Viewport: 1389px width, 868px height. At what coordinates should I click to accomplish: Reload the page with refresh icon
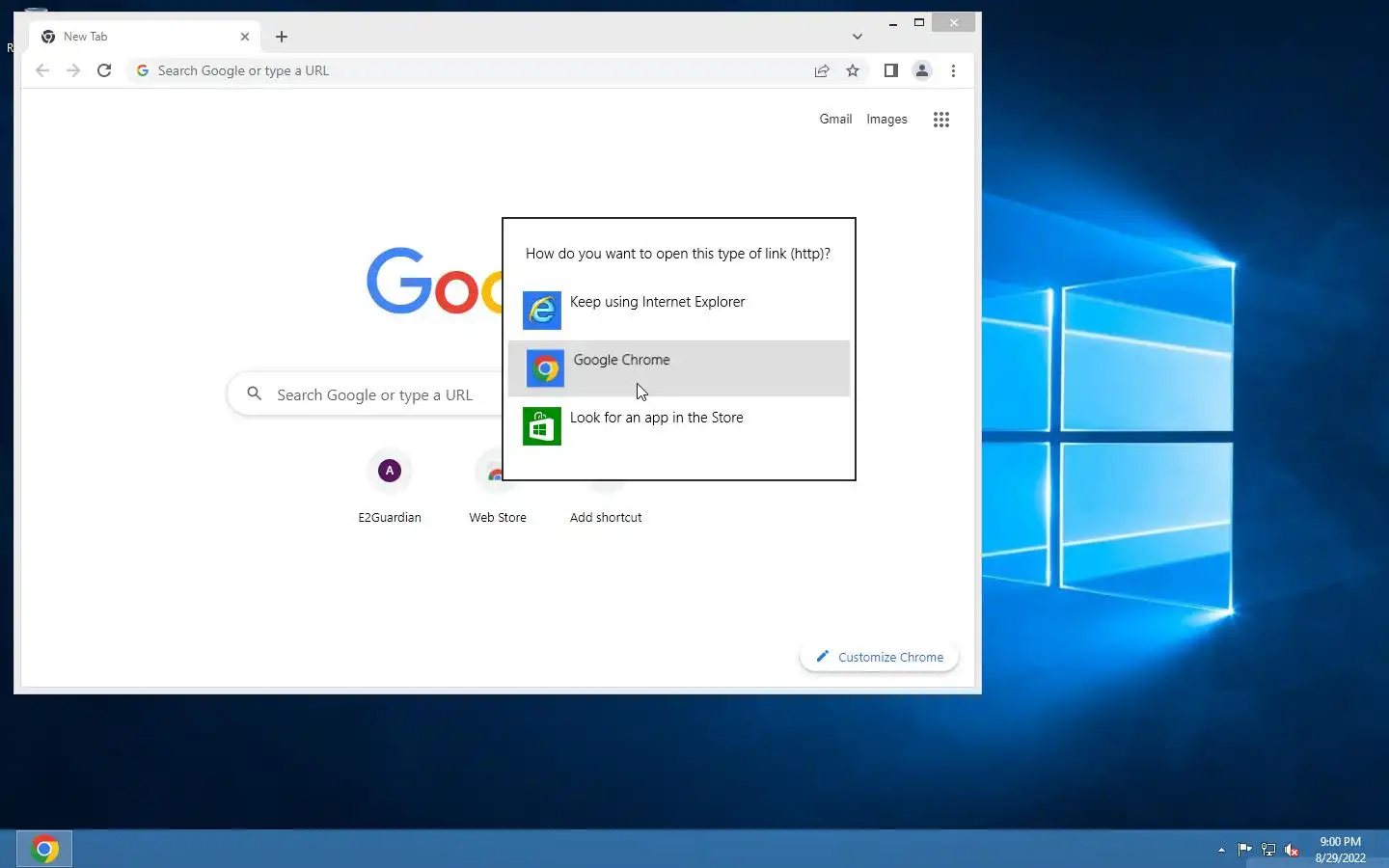(104, 70)
